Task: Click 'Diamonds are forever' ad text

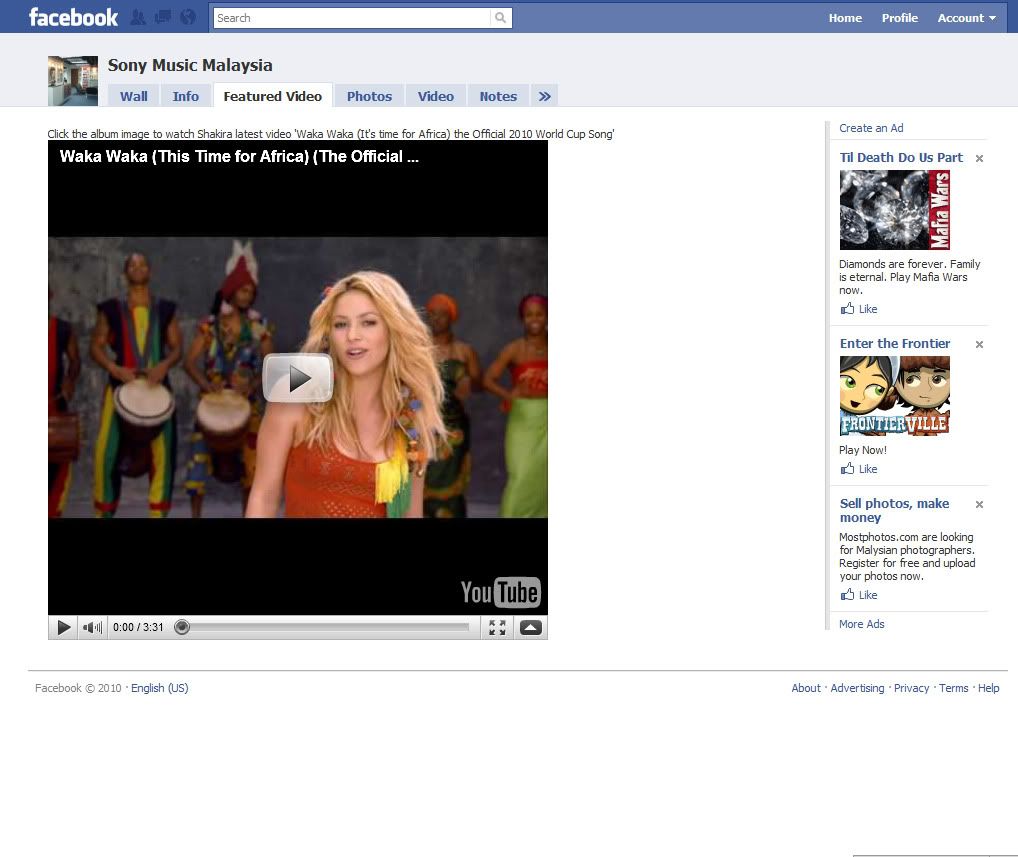Action: (910, 277)
